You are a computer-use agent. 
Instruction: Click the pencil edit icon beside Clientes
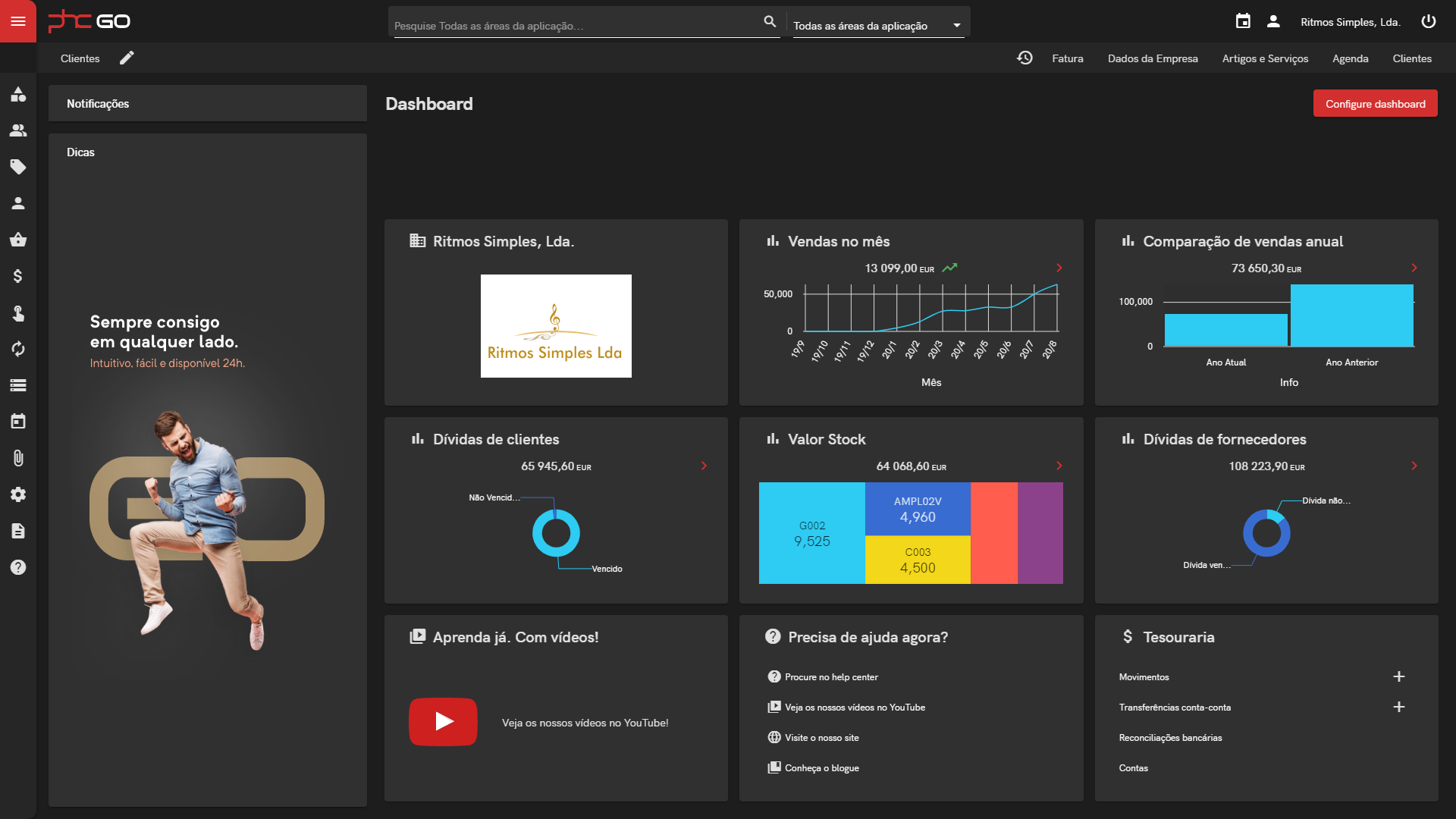click(127, 58)
